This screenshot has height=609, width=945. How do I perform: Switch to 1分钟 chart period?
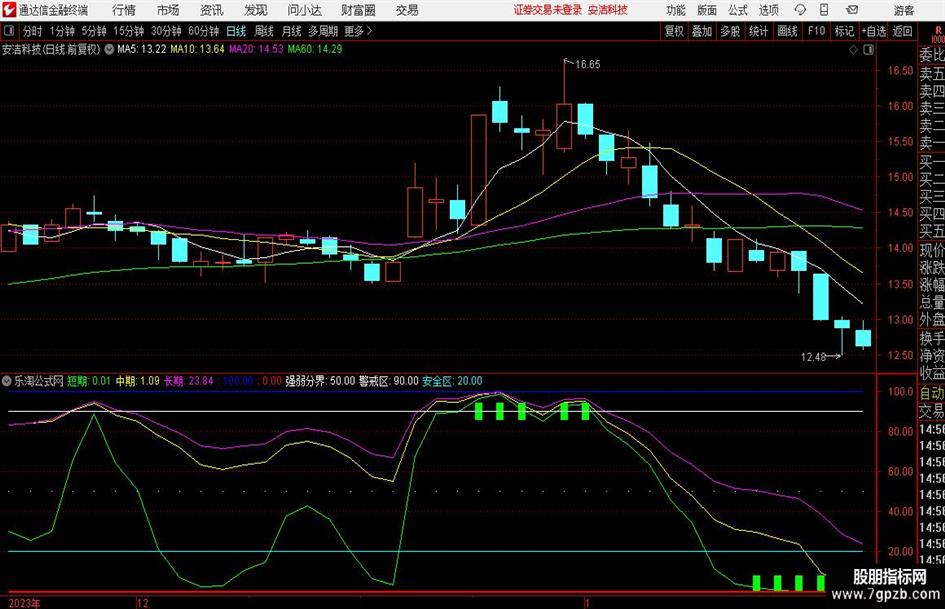coord(62,31)
